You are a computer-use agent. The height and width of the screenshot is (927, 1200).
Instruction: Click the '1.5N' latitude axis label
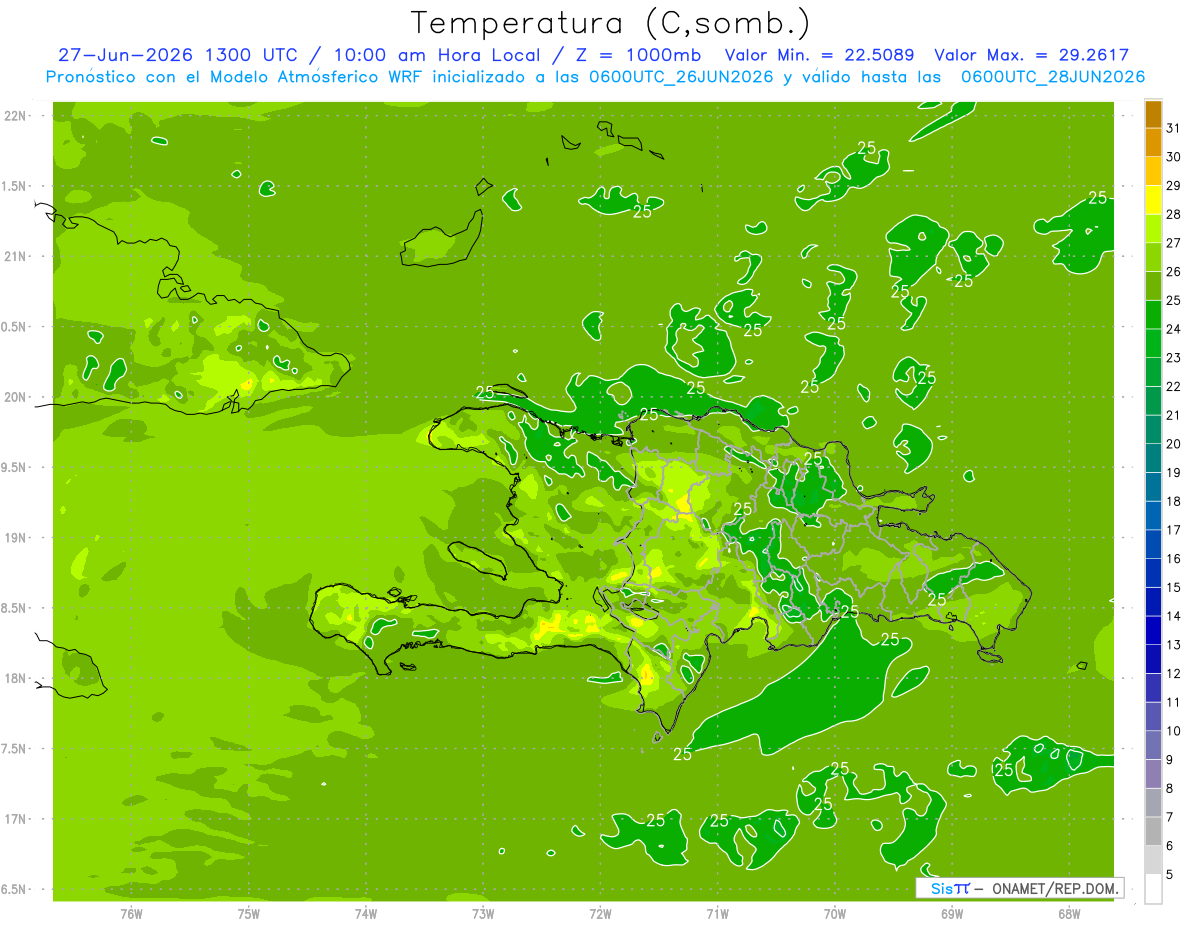click(x=13, y=187)
